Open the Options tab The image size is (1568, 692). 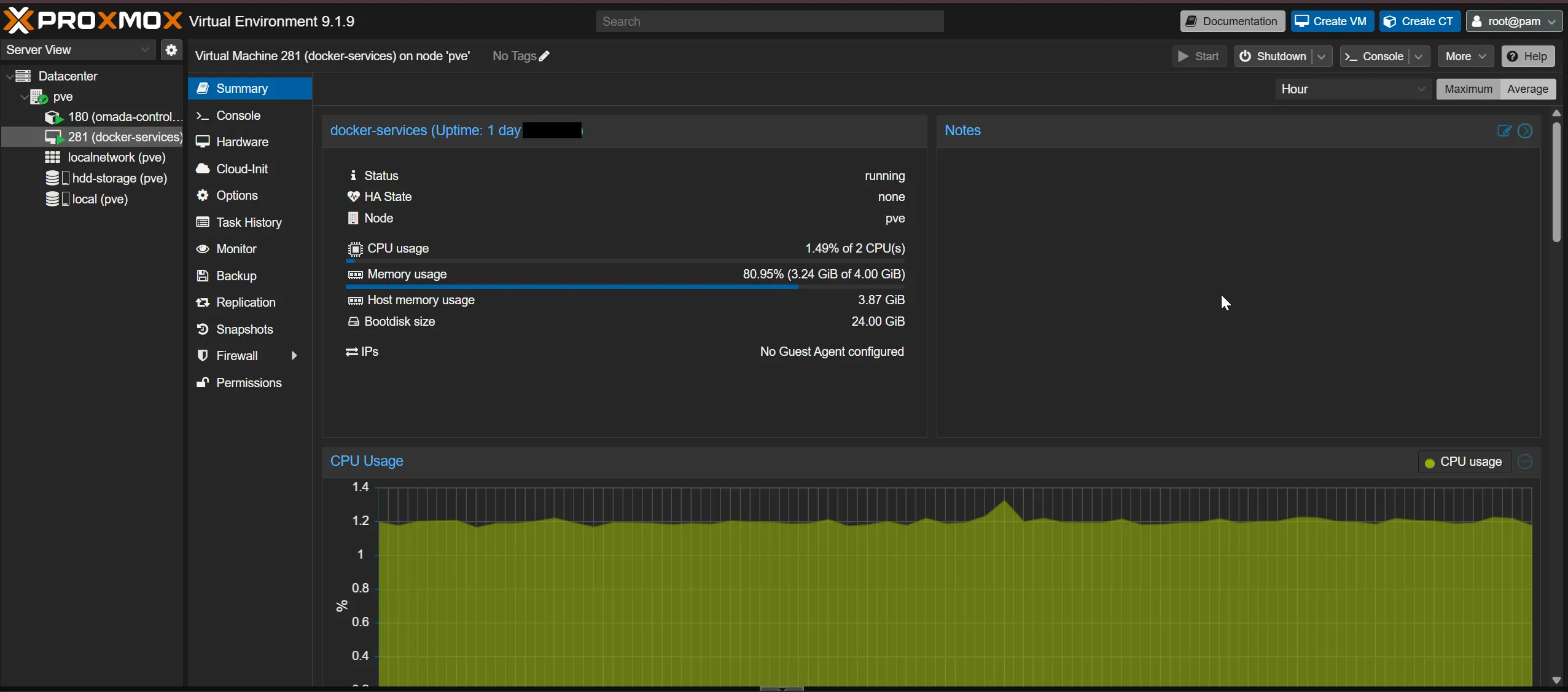[x=250, y=195]
